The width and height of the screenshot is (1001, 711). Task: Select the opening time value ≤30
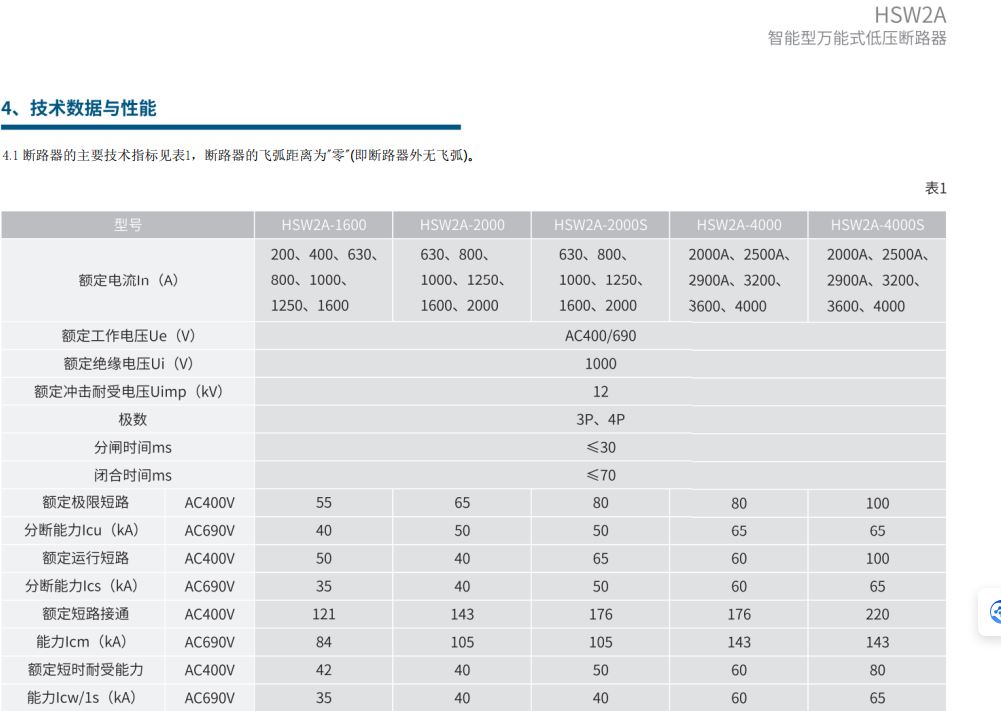pos(601,447)
